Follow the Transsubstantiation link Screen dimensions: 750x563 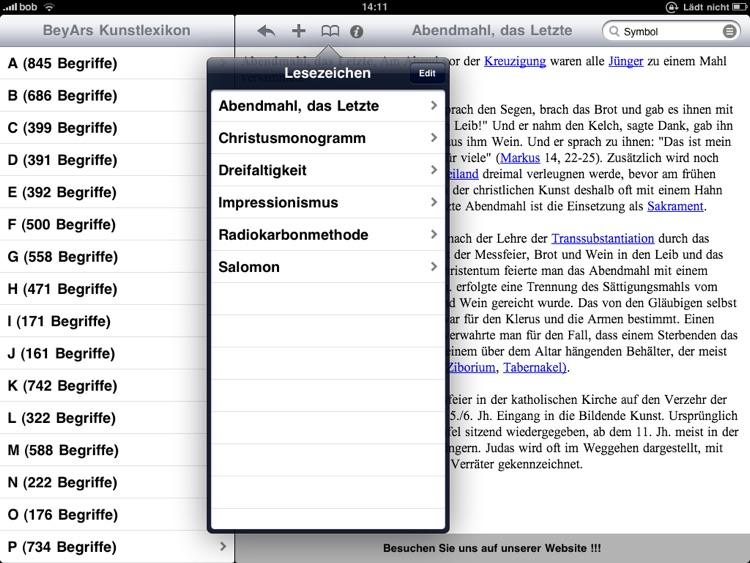[x=603, y=238]
